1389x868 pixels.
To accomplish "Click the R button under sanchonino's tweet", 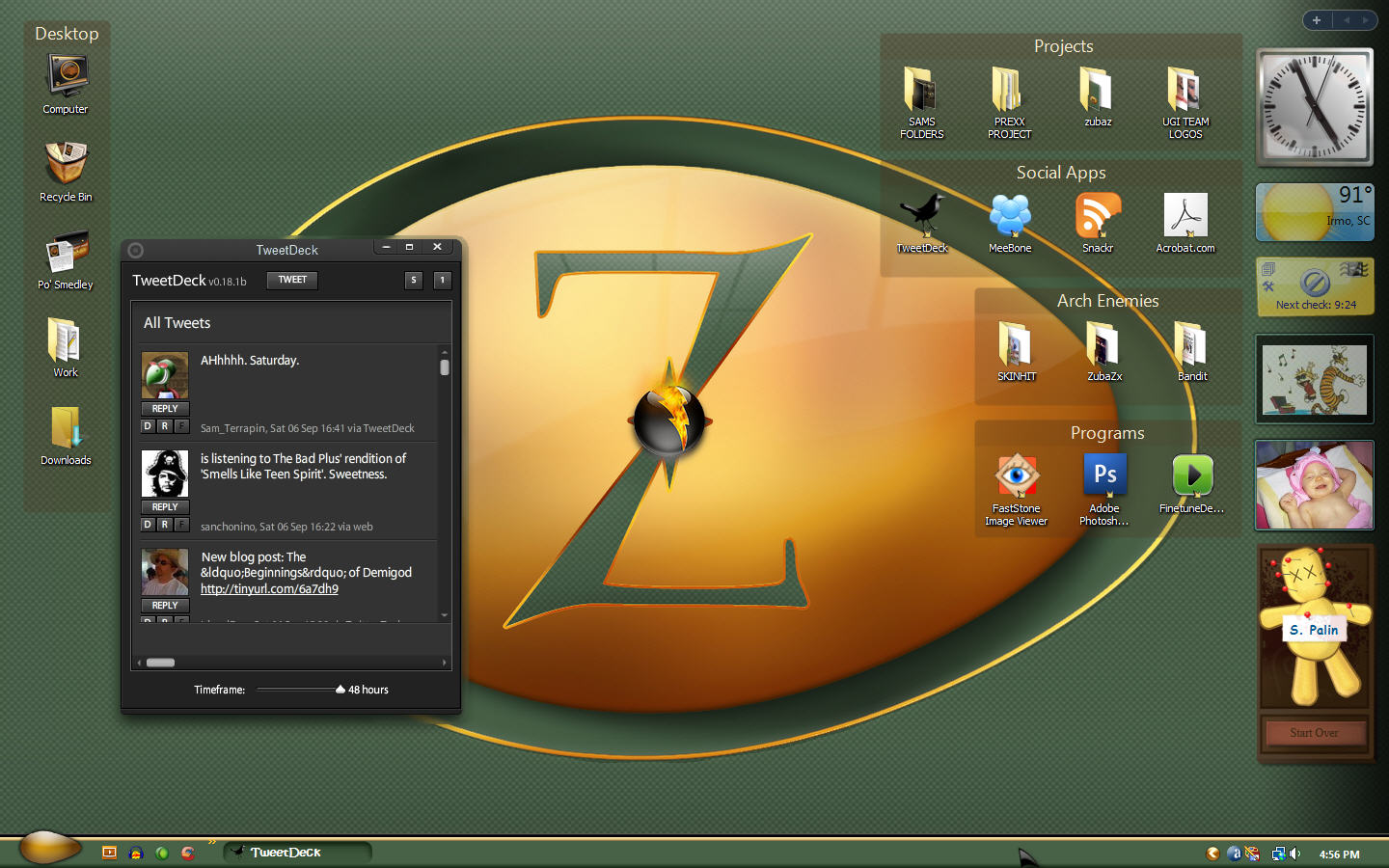I will click(165, 525).
